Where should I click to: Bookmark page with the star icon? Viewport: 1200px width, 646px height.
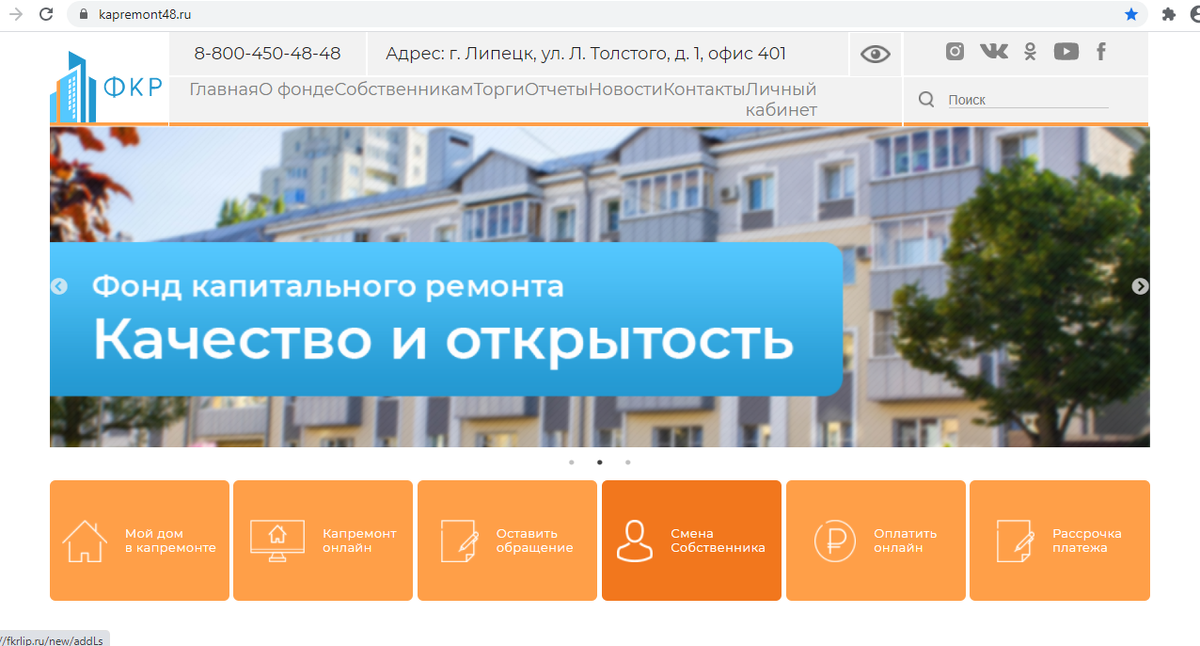click(x=1131, y=15)
